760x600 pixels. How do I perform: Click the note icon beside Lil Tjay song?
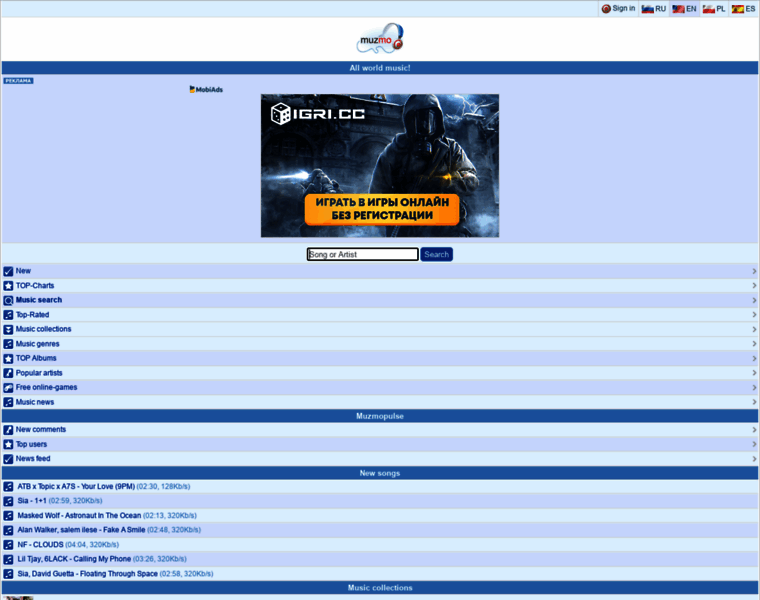[x=8, y=559]
